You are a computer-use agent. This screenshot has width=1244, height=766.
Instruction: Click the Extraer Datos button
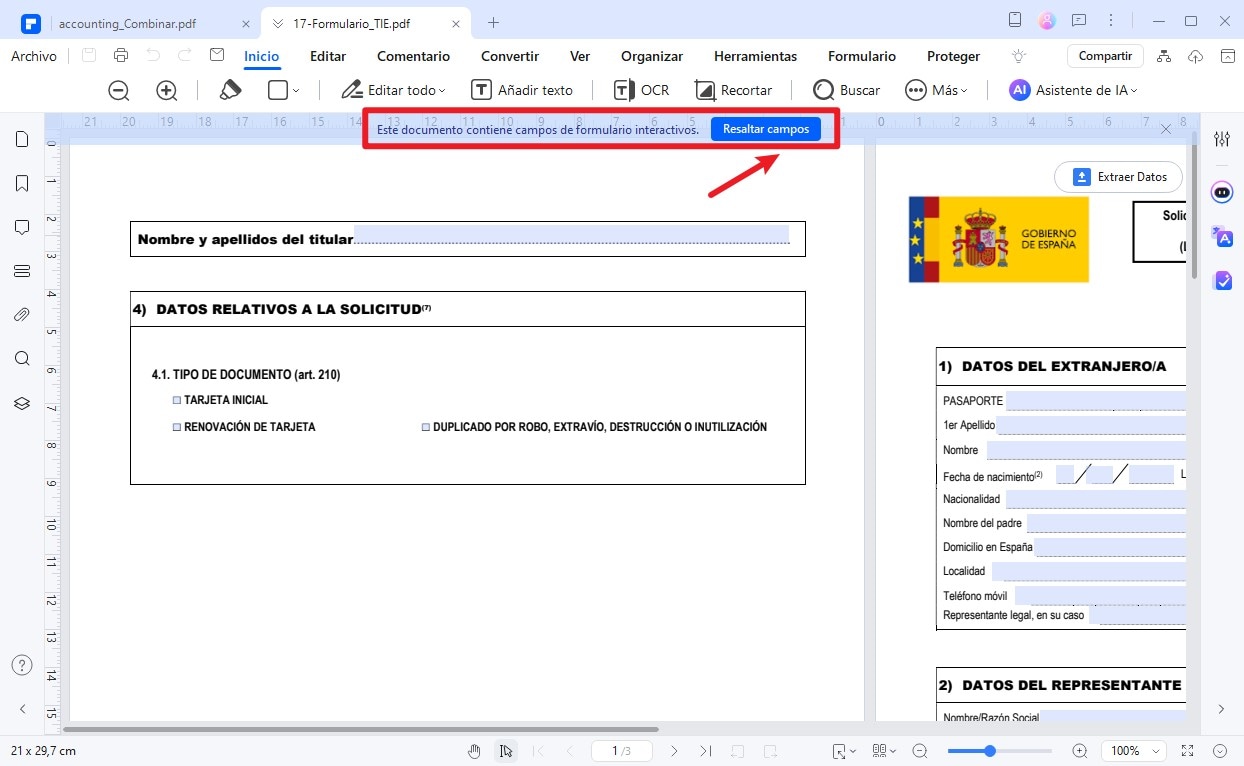click(x=1119, y=177)
